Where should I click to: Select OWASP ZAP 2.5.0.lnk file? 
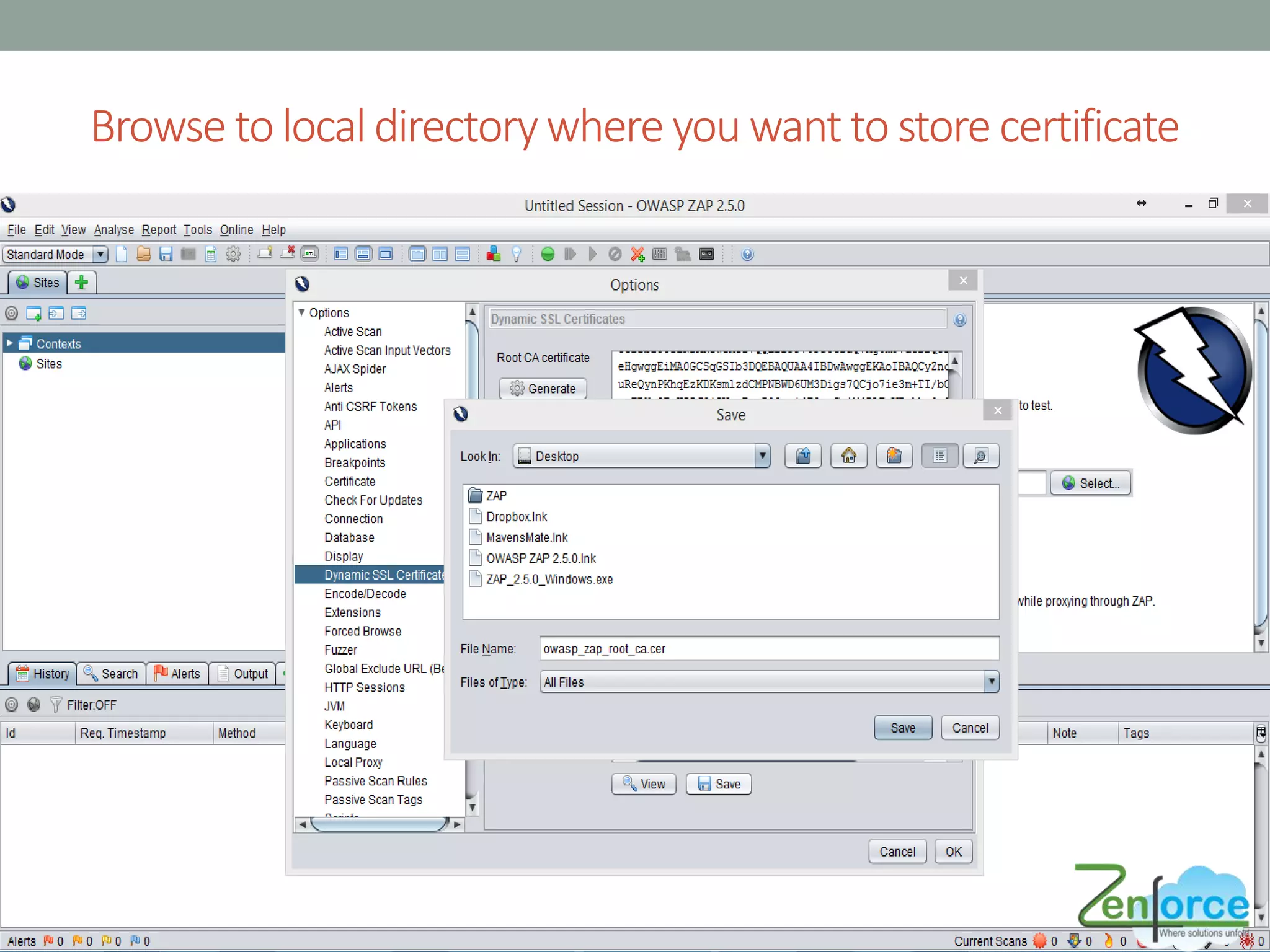click(532, 558)
